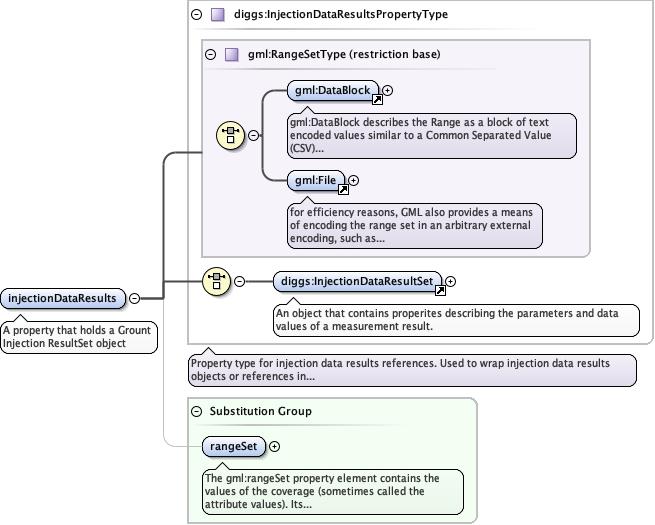Collapse the Substitution Group section
The image size is (655, 525).
[x=196, y=411]
